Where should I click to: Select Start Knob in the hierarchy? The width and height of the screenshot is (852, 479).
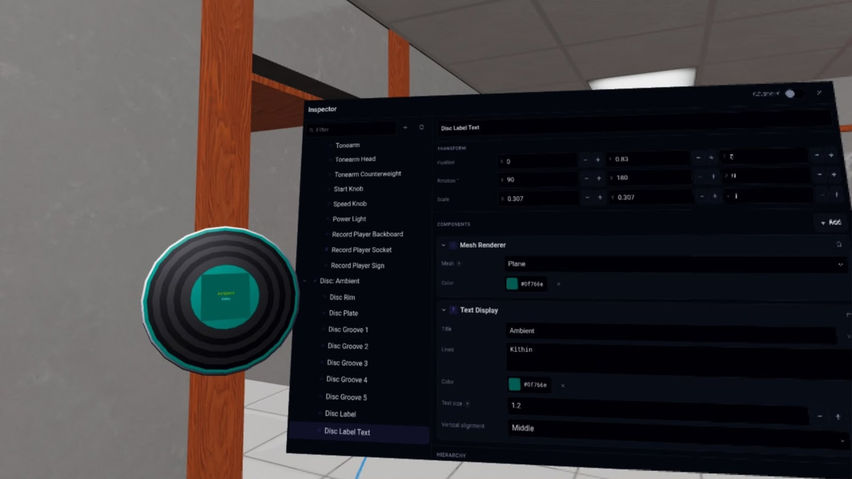pyautogui.click(x=348, y=189)
